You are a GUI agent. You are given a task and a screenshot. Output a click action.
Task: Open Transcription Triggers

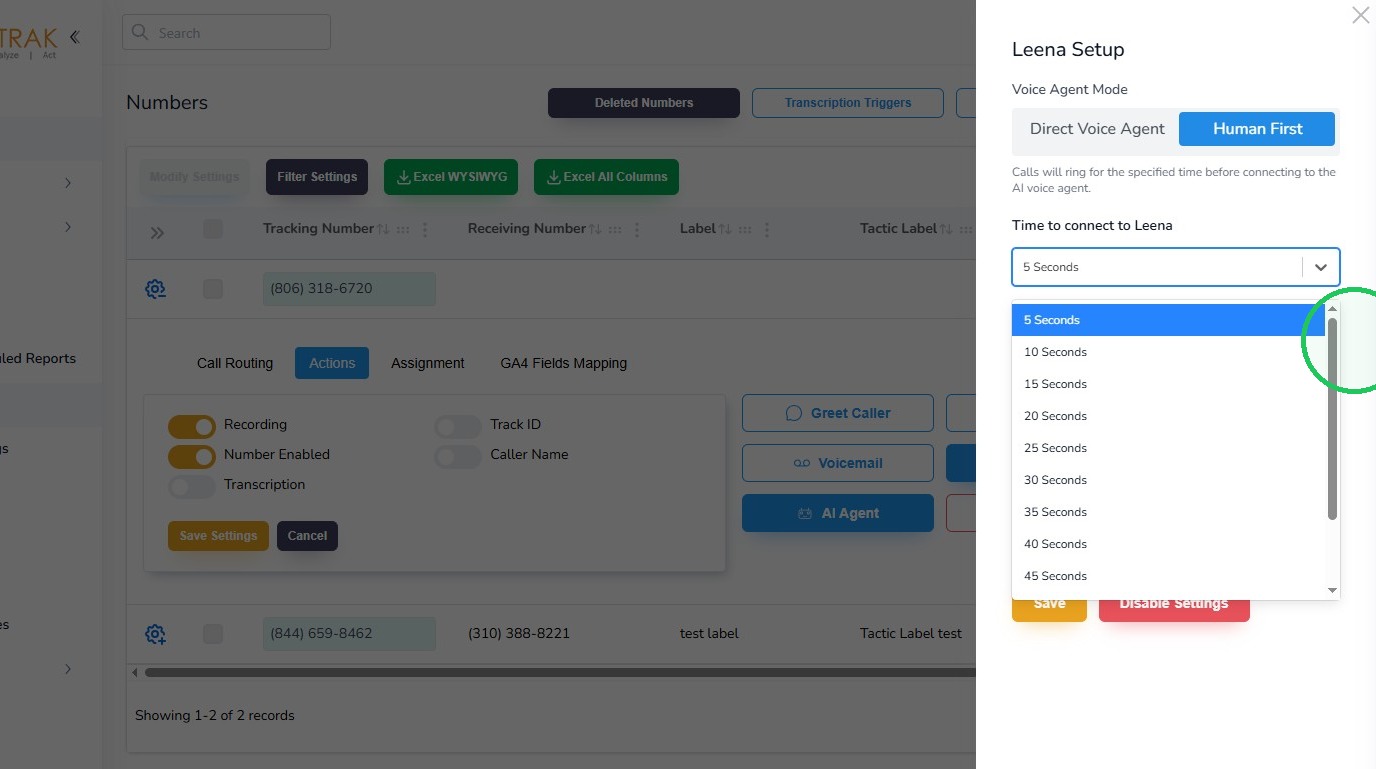(848, 103)
